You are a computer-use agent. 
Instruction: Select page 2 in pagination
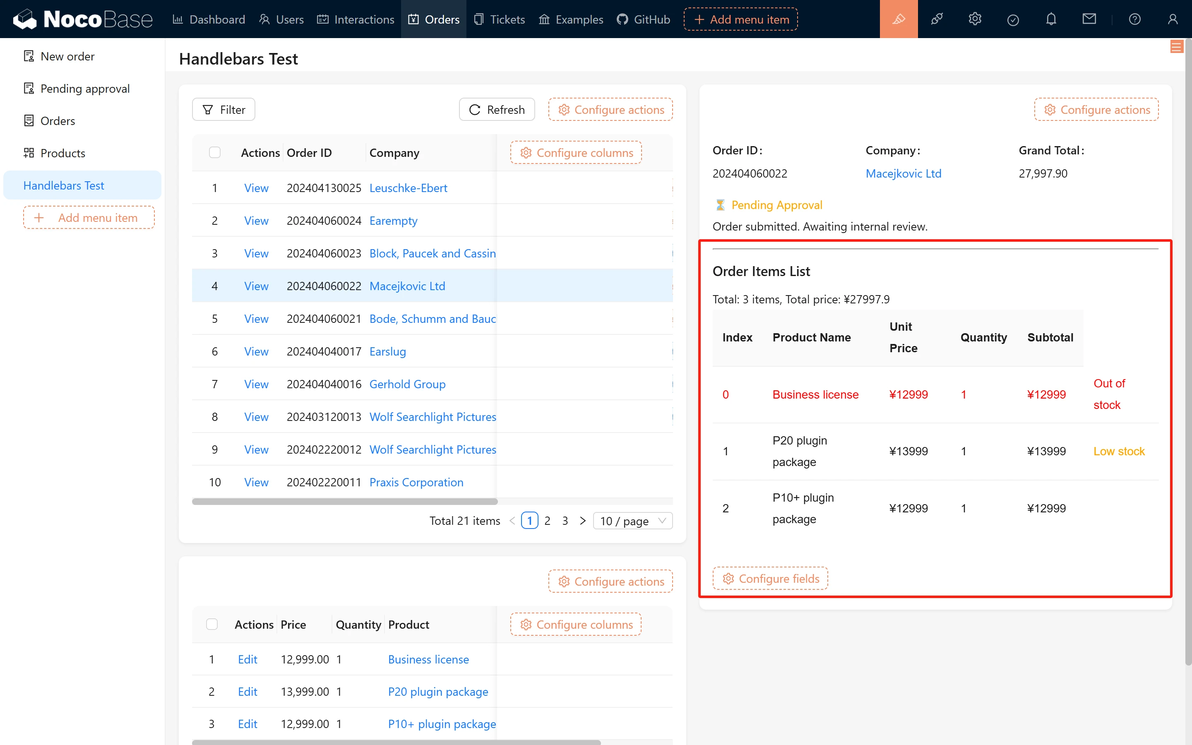click(547, 521)
